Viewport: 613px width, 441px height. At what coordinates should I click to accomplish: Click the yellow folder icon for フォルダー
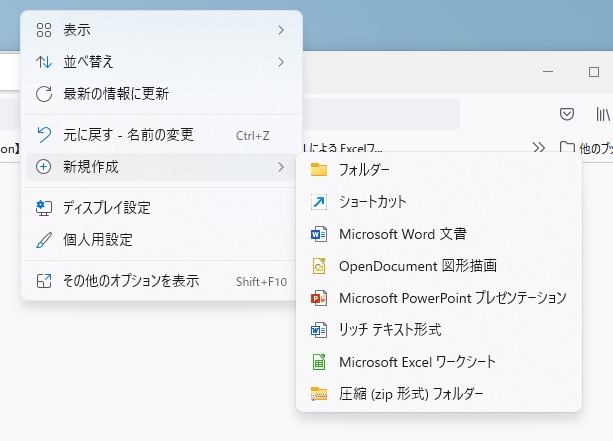click(x=319, y=170)
